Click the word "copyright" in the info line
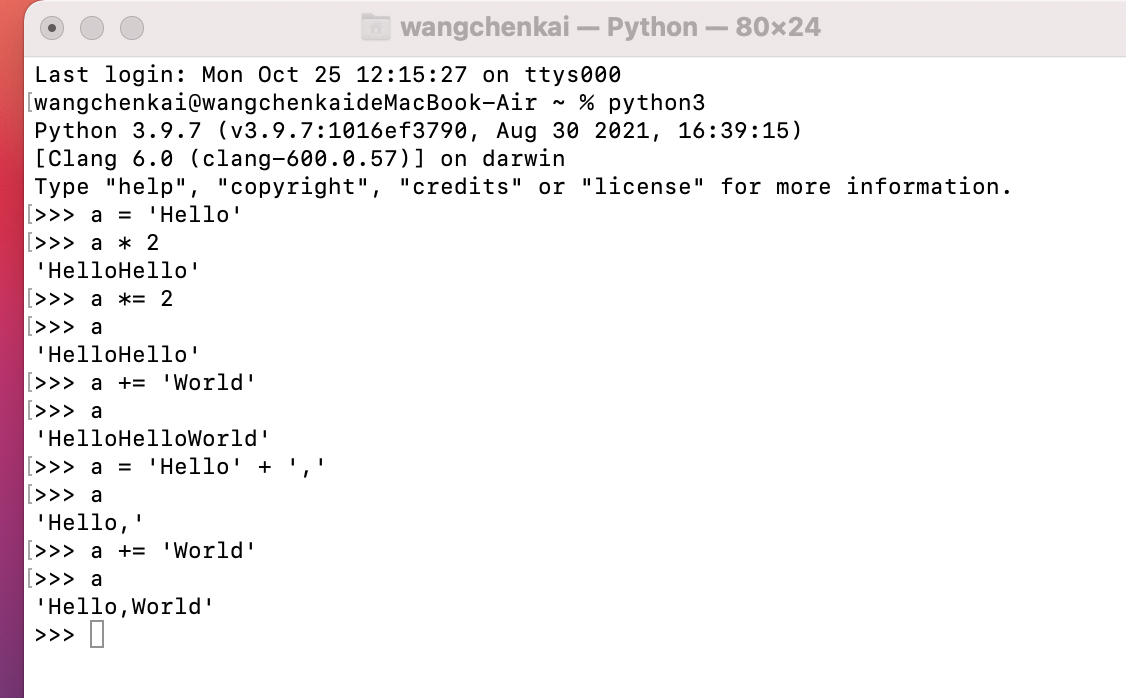1126x698 pixels. 299,186
